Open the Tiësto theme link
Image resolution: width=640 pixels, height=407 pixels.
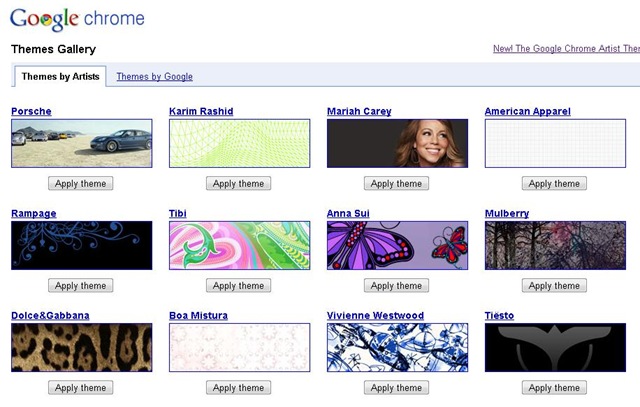(x=499, y=315)
